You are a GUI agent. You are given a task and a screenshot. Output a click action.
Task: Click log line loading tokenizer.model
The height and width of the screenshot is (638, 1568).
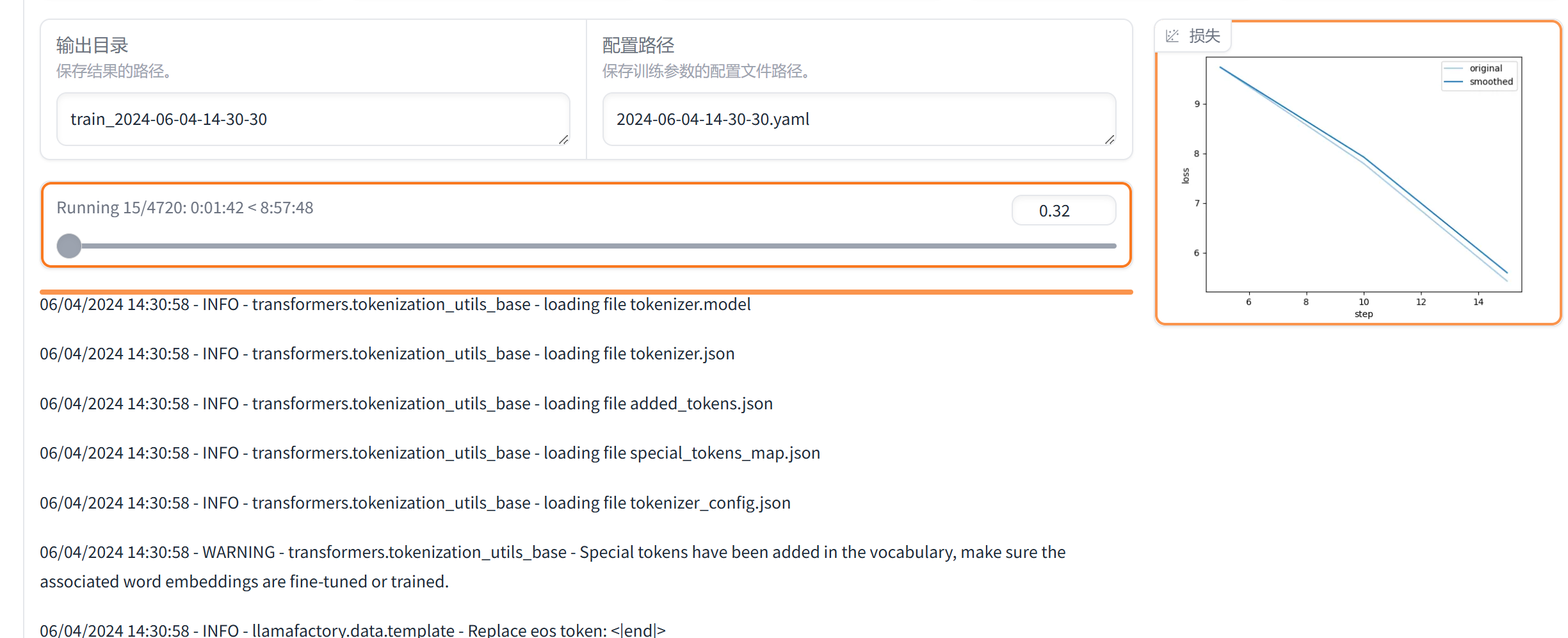(x=395, y=304)
